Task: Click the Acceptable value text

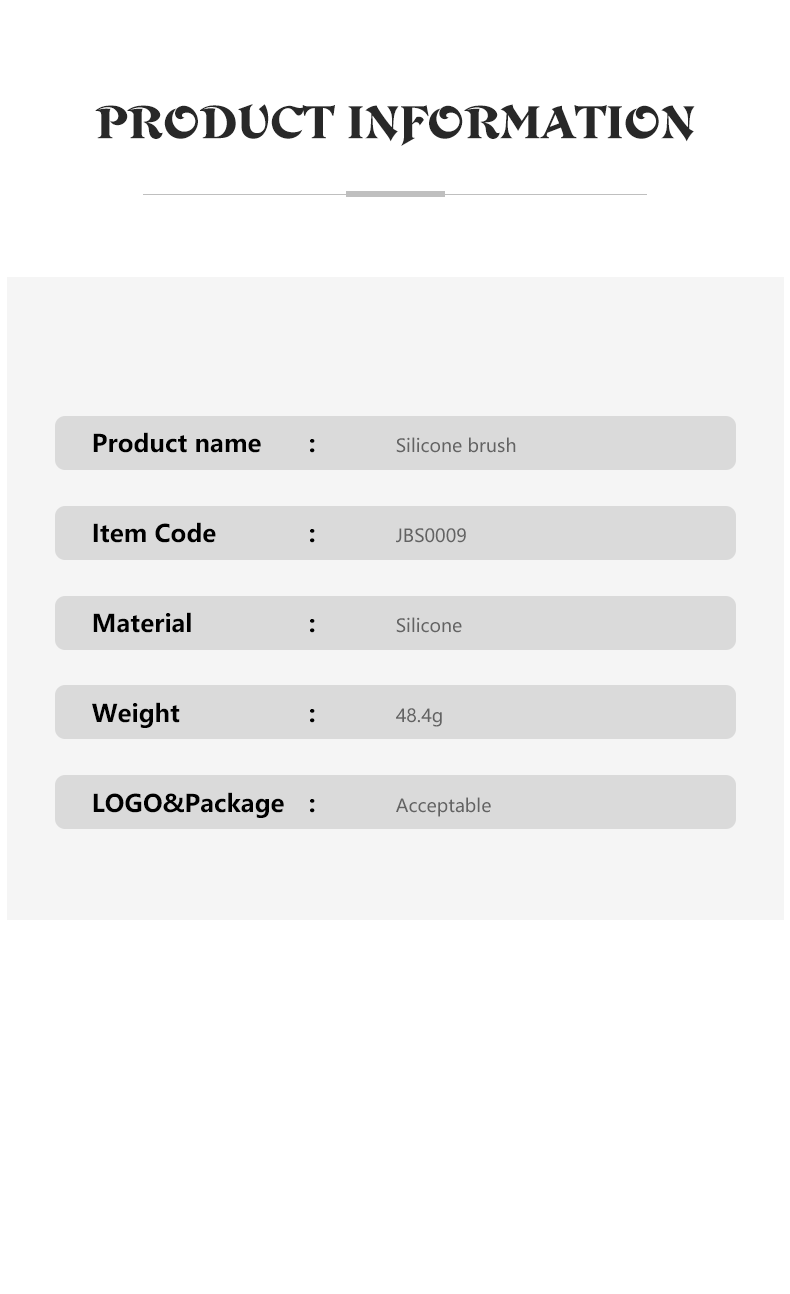Action: click(443, 805)
